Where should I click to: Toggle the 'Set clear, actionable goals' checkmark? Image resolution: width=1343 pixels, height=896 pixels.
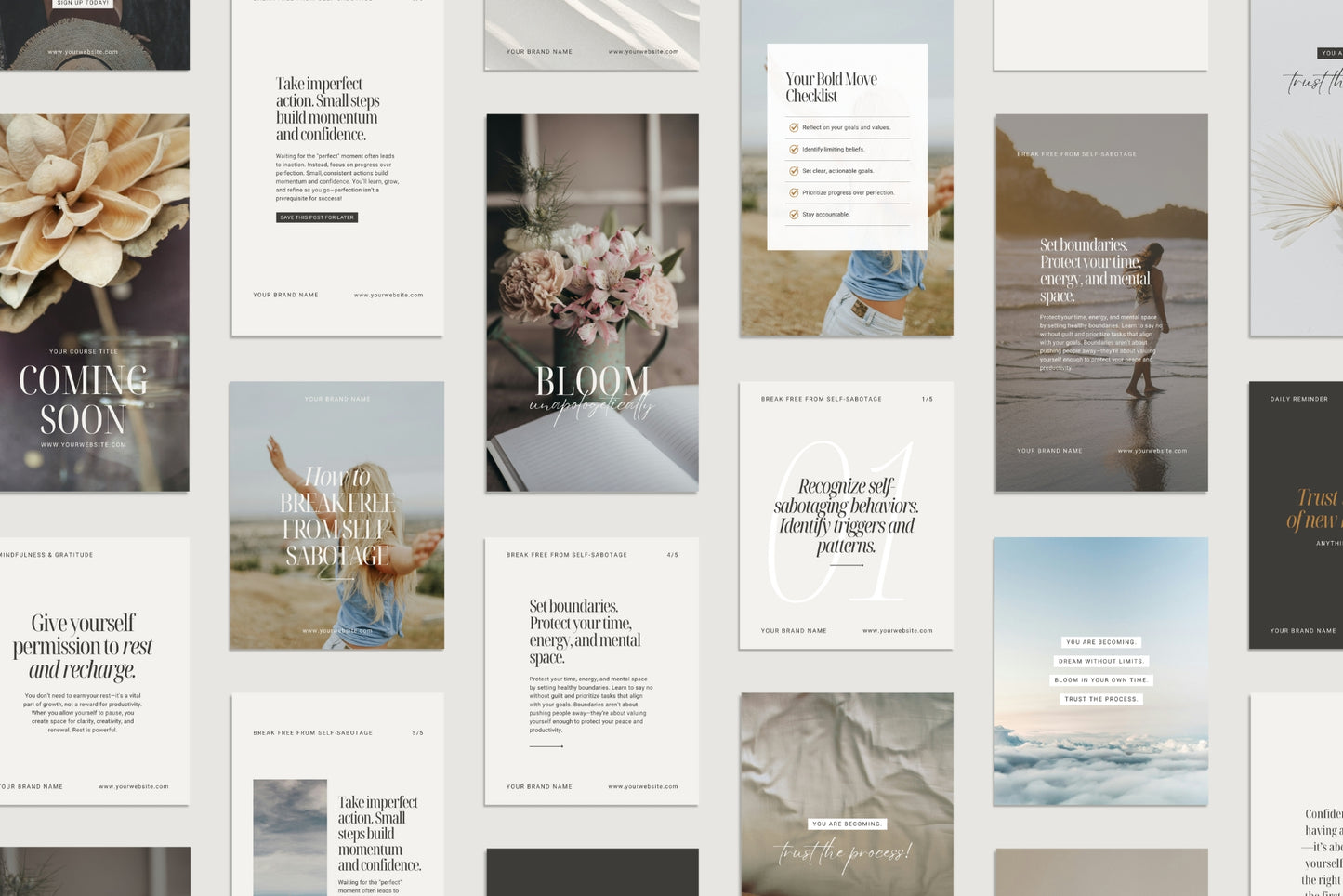pos(794,171)
